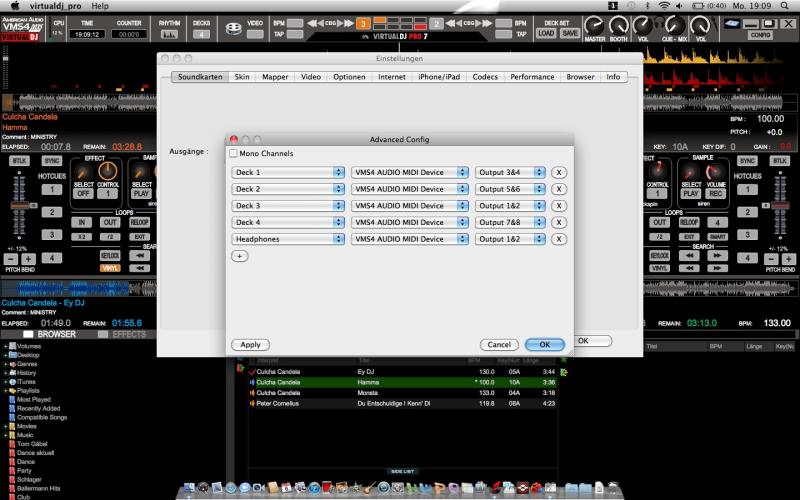
Task: Toggle left deck KEYLOCK button
Action: [110, 256]
